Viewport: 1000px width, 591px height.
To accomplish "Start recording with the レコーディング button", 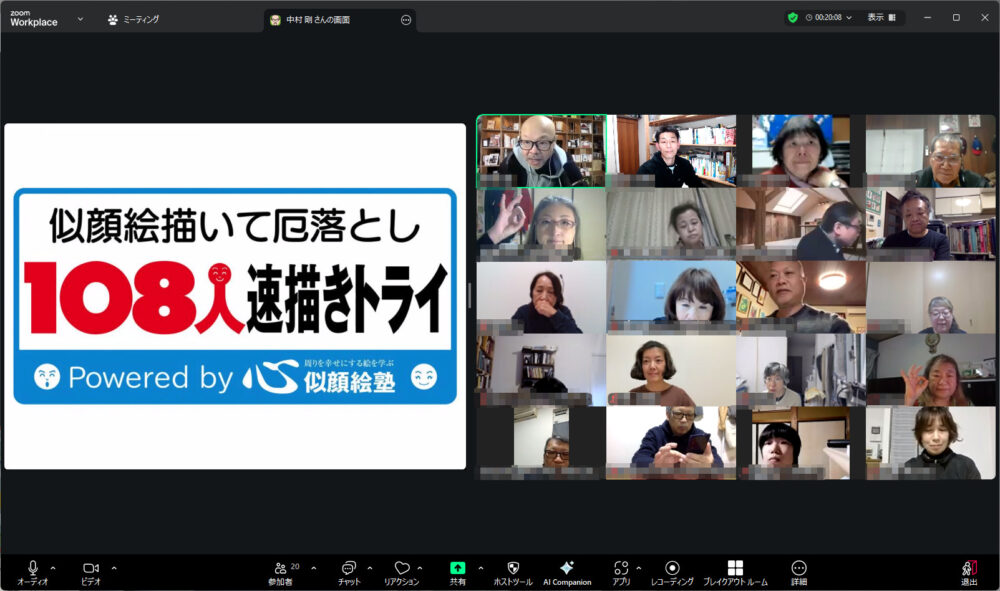I will (672, 568).
